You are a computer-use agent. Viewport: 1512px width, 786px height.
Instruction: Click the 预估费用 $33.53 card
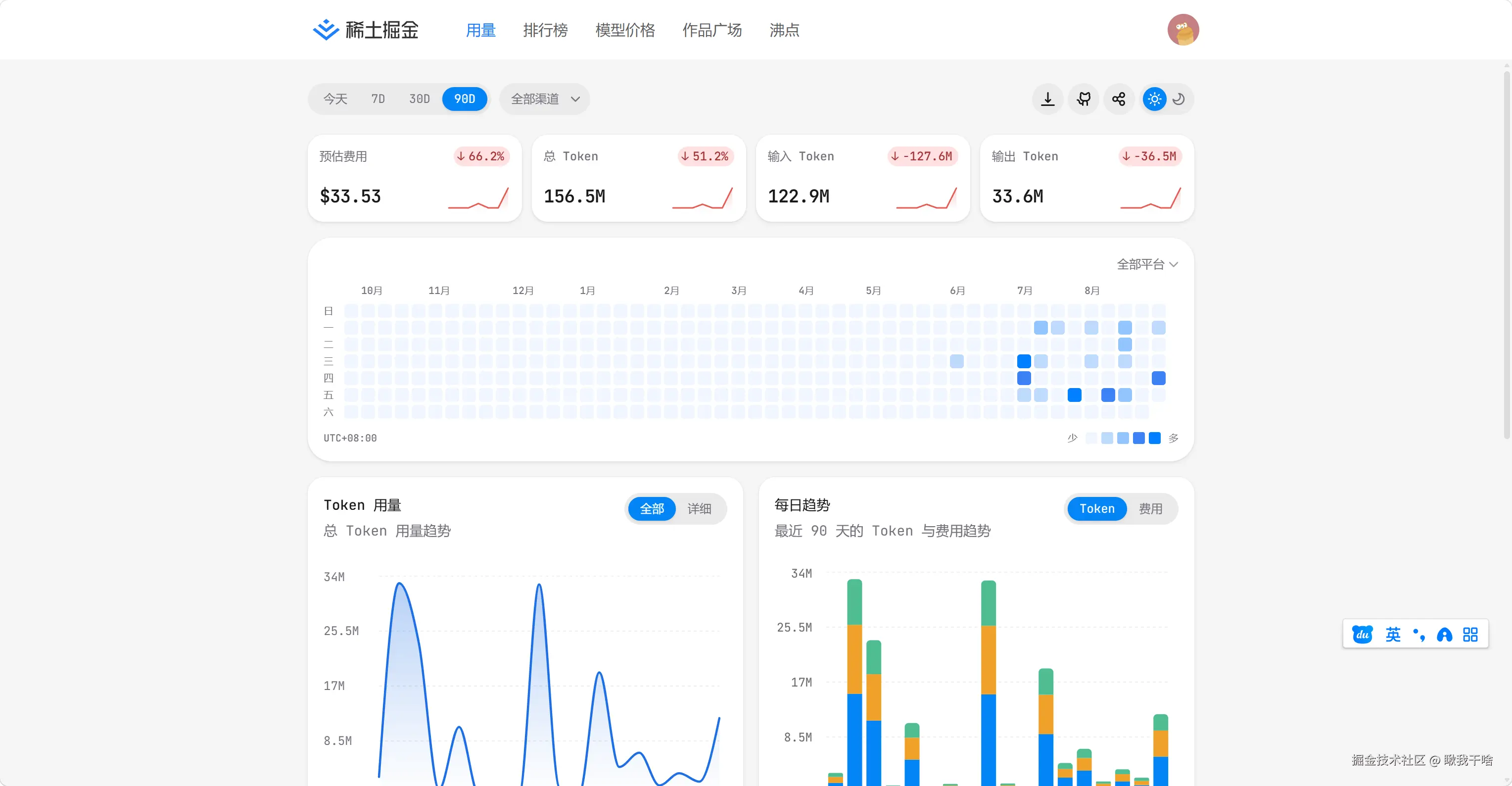pyautogui.click(x=415, y=178)
